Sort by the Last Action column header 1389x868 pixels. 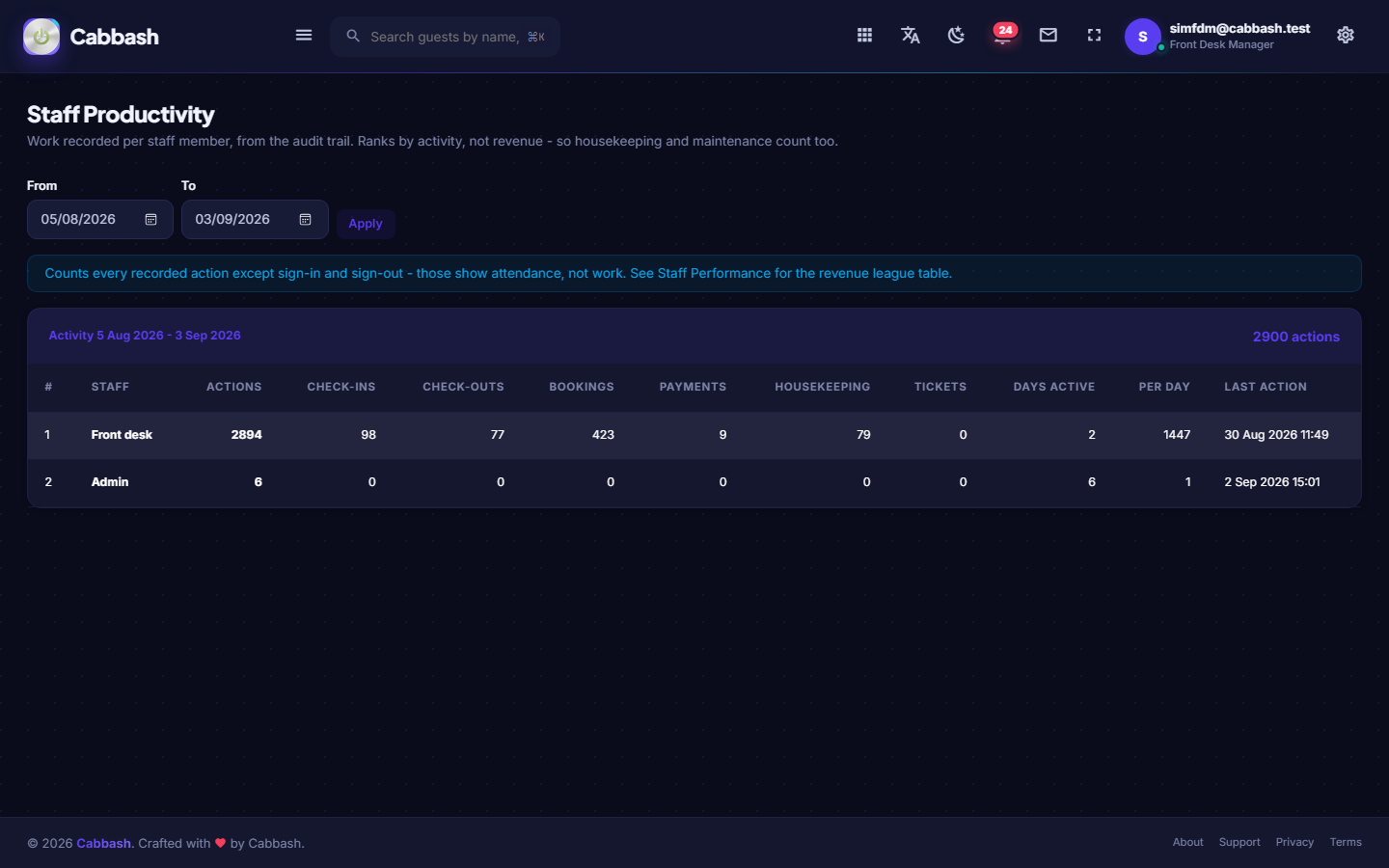(x=1266, y=387)
